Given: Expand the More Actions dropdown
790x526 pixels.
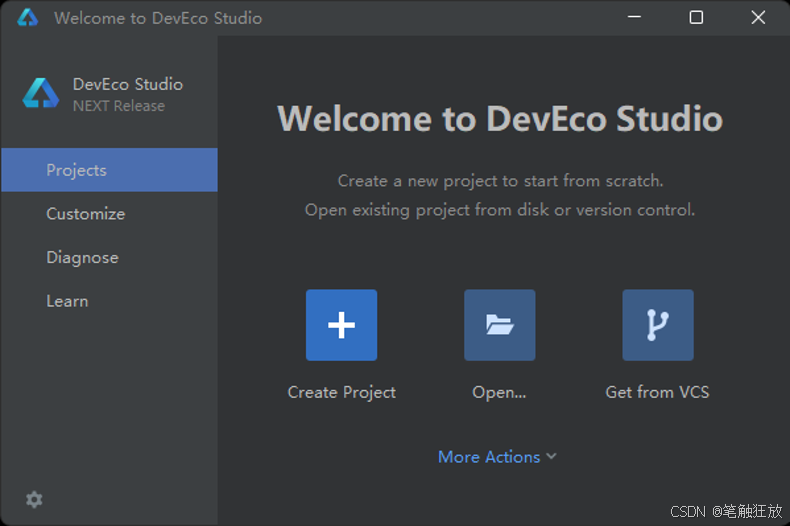Looking at the screenshot, I should (x=497, y=456).
